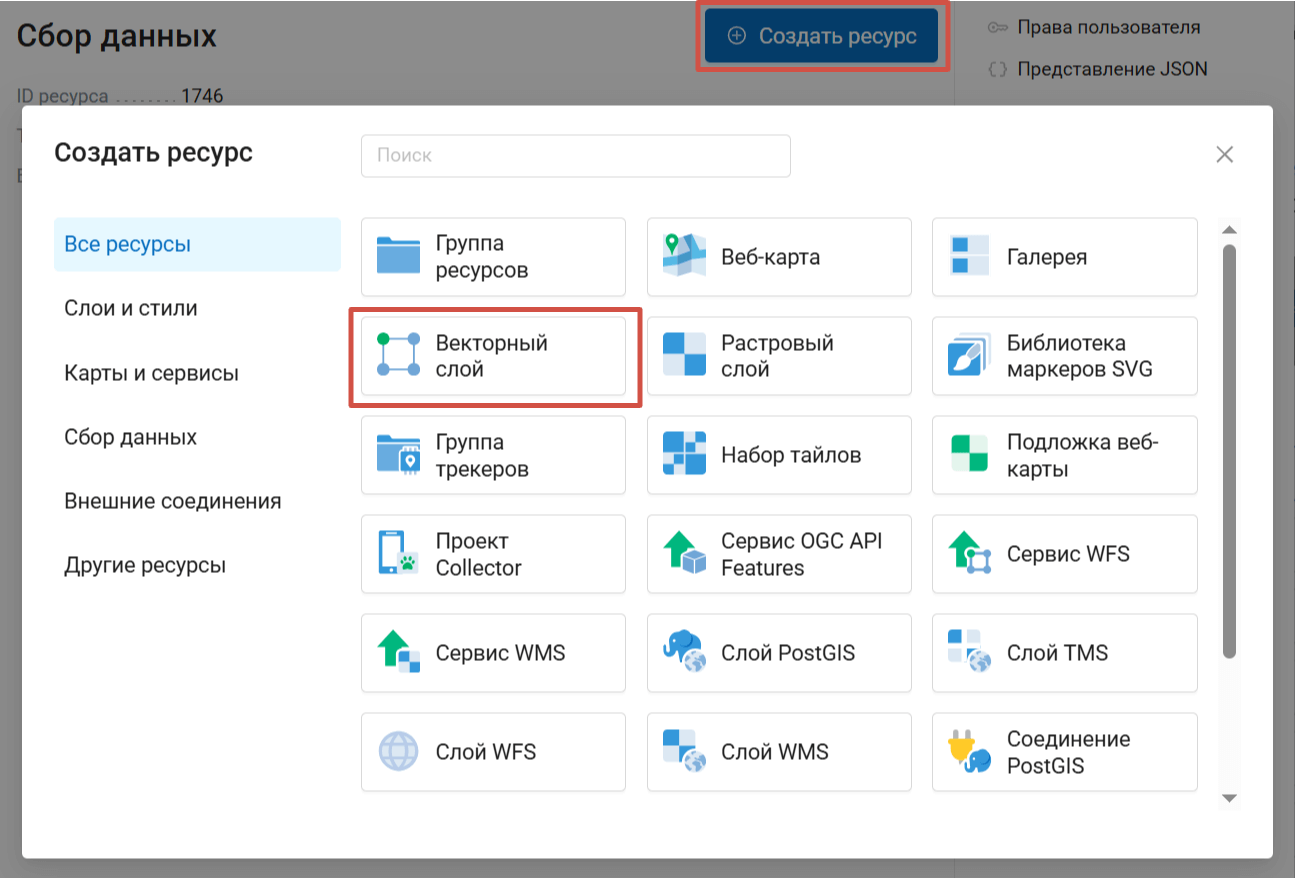Click the scrollbar down arrow
The height and width of the screenshot is (878, 1295).
(x=1230, y=798)
